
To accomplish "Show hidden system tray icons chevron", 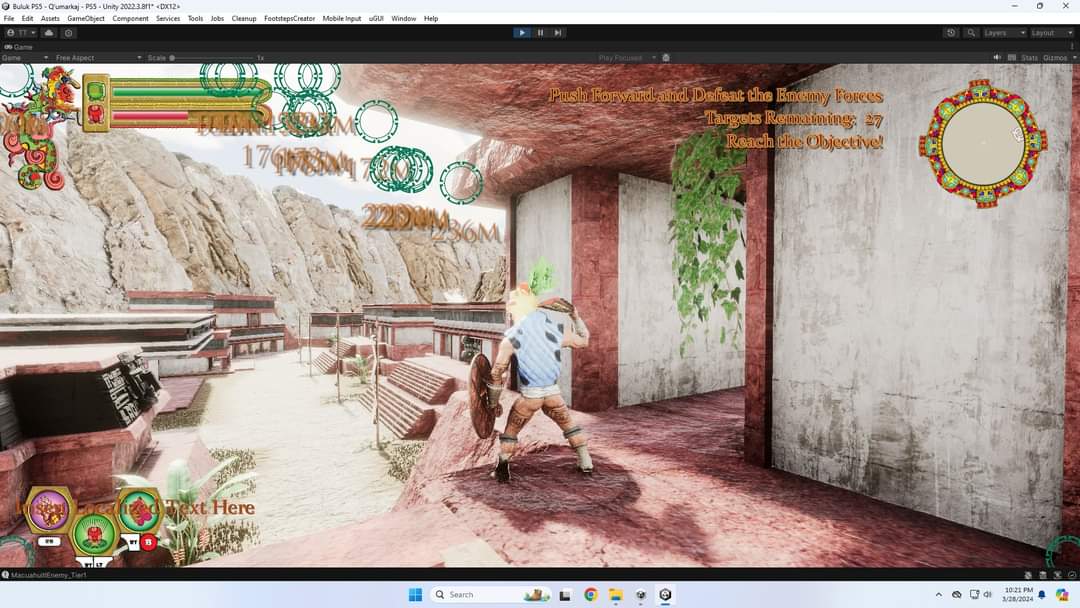I will (x=938, y=594).
